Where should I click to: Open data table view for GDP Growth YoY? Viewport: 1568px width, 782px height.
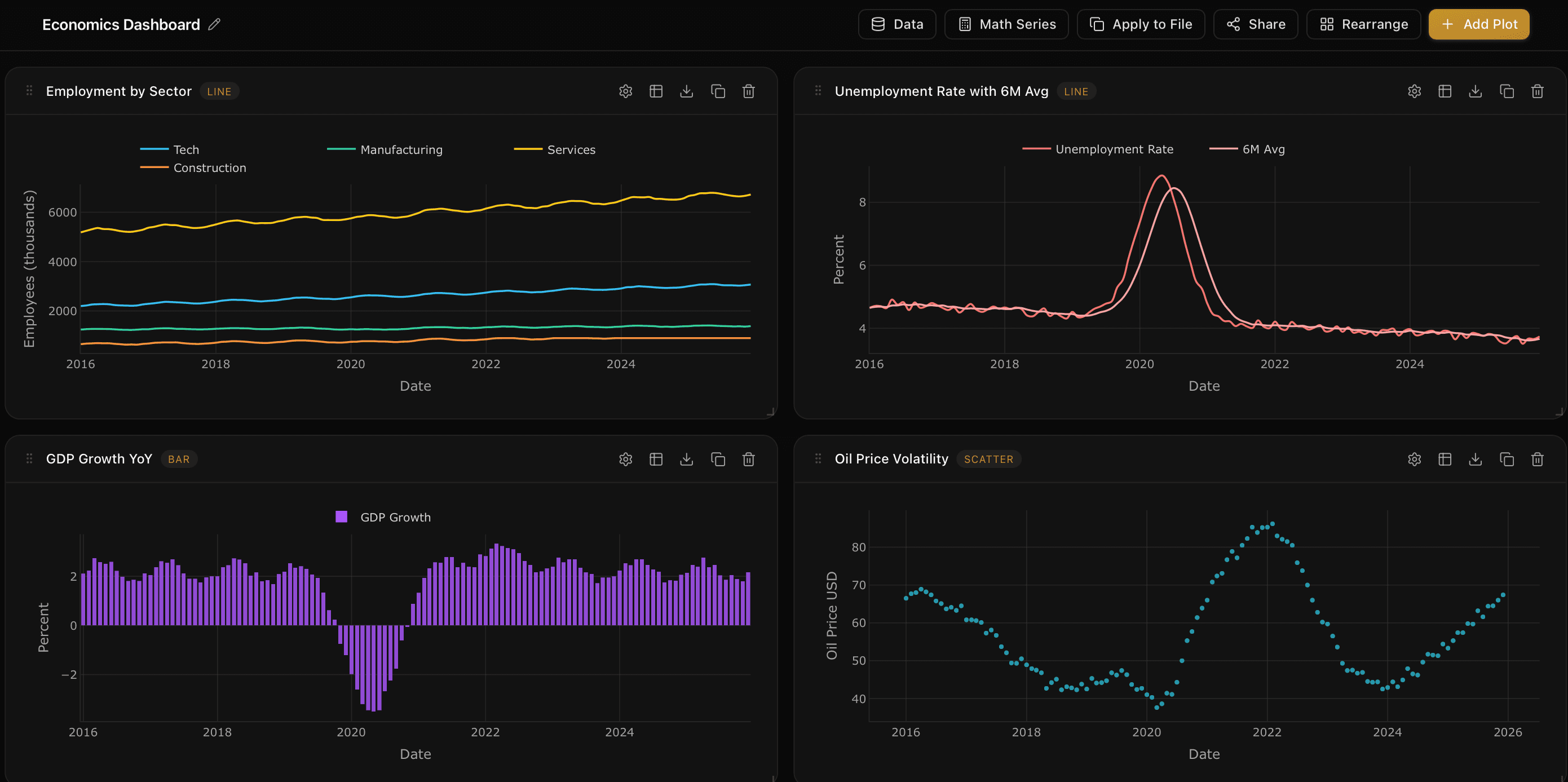click(656, 460)
